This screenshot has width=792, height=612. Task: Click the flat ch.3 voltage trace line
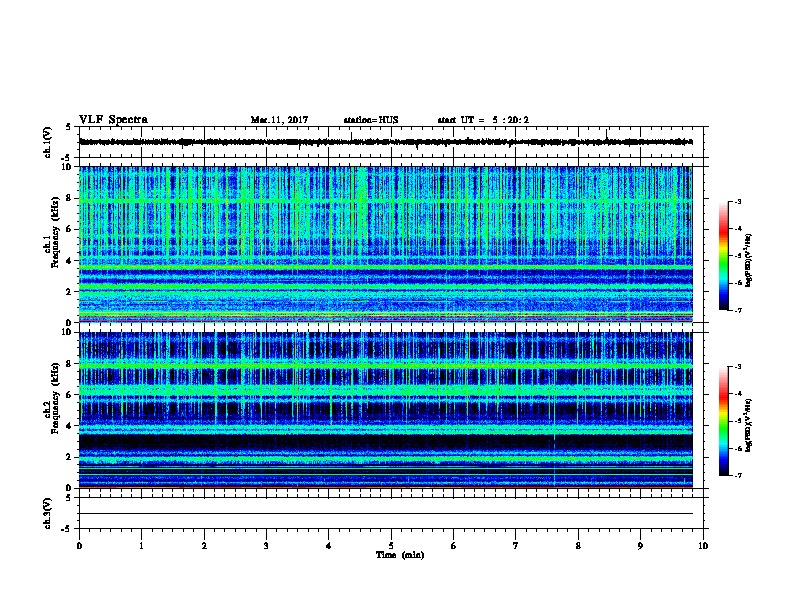point(386,514)
